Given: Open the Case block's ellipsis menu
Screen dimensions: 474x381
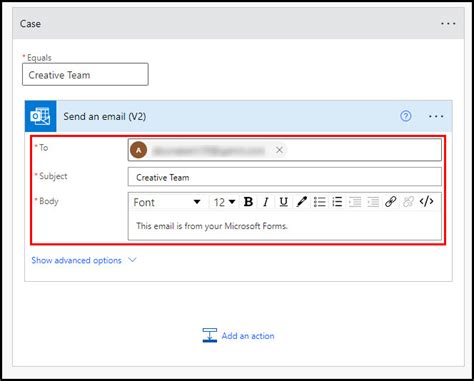Looking at the screenshot, I should [448, 23].
